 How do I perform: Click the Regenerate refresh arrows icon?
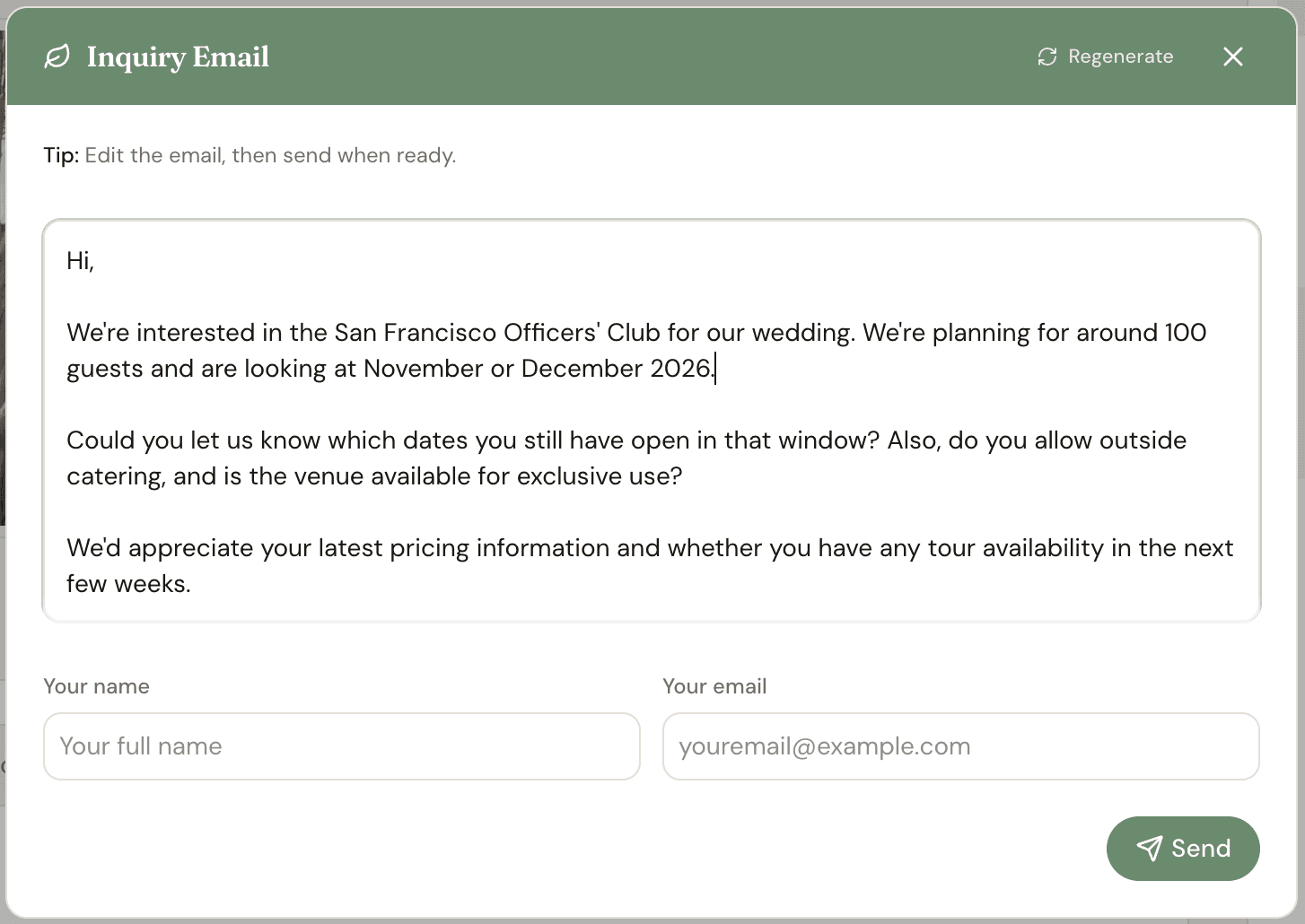point(1047,57)
